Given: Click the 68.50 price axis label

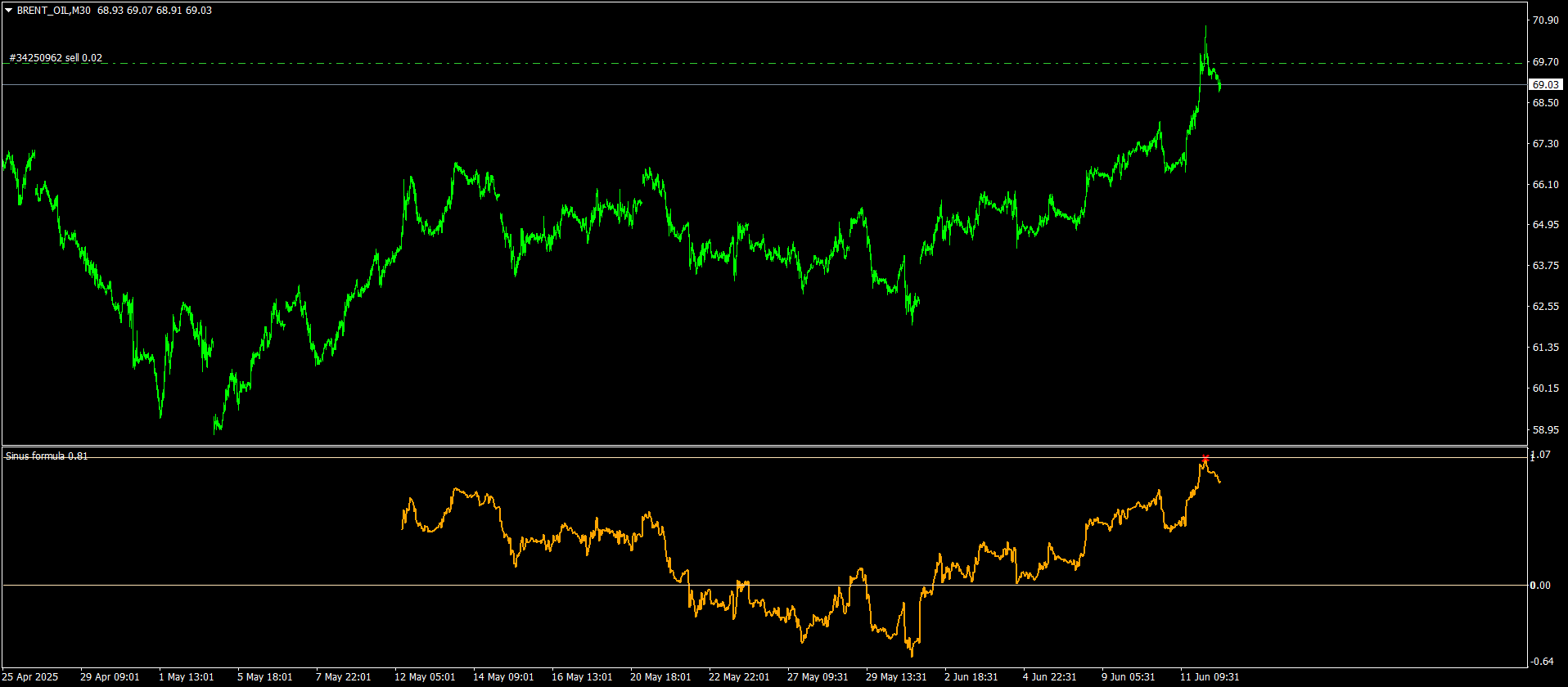Looking at the screenshot, I should coord(1545,103).
